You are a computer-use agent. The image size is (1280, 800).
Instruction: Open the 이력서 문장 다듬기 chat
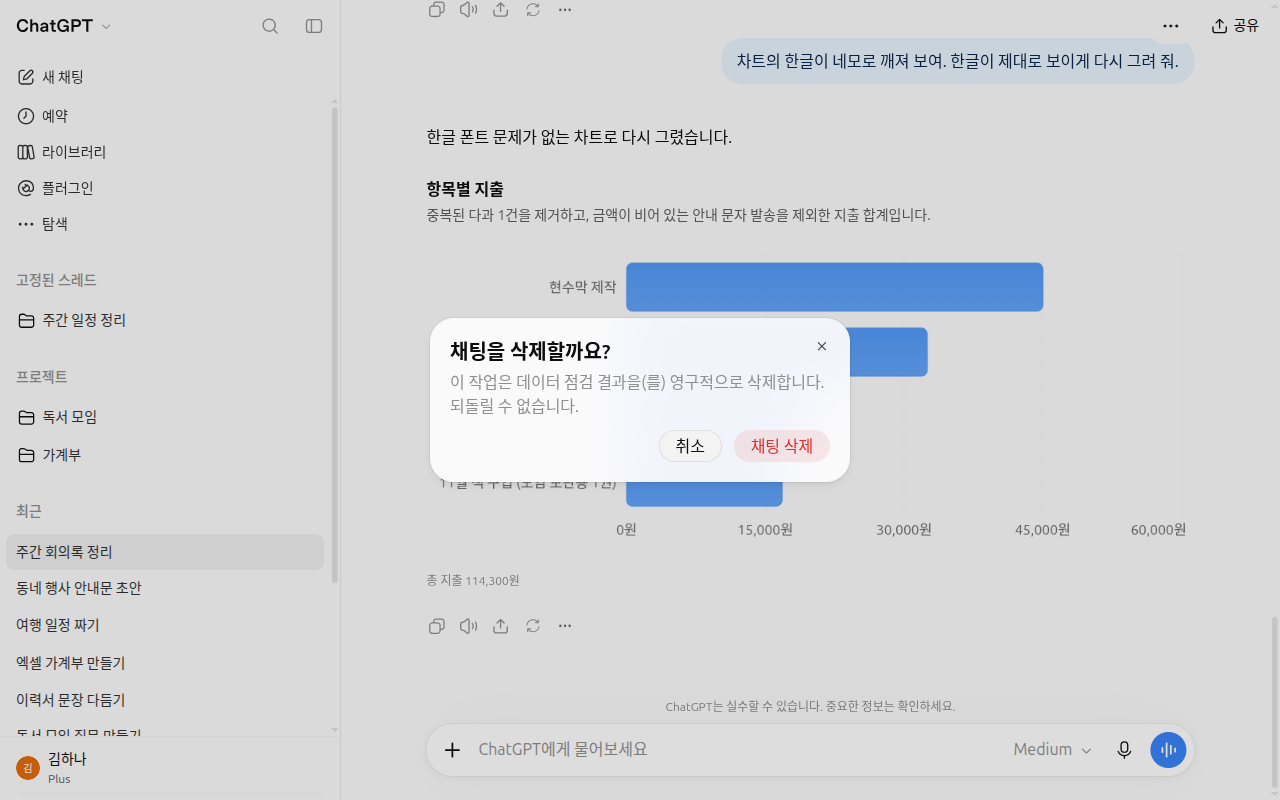click(165, 700)
